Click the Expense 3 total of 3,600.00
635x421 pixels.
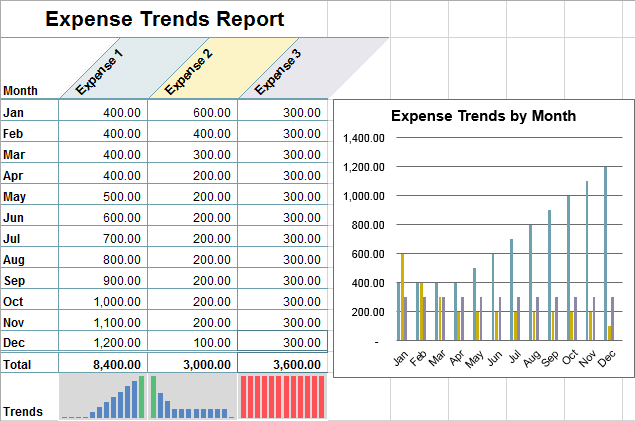coord(283,365)
